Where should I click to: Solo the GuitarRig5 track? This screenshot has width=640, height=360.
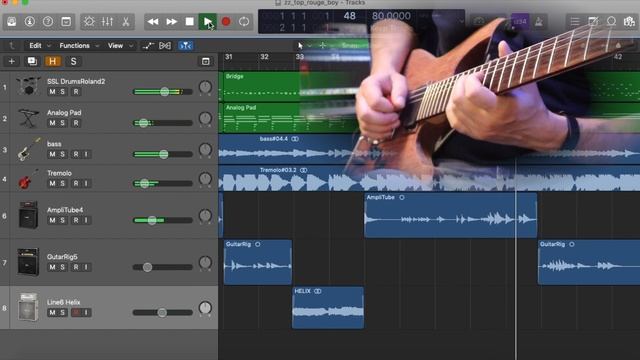pyautogui.click(x=62, y=267)
